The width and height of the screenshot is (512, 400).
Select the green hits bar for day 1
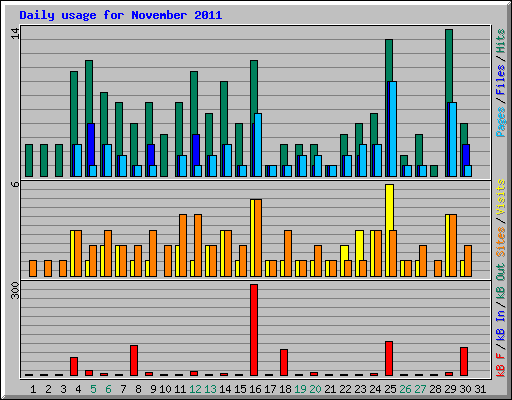(29, 160)
